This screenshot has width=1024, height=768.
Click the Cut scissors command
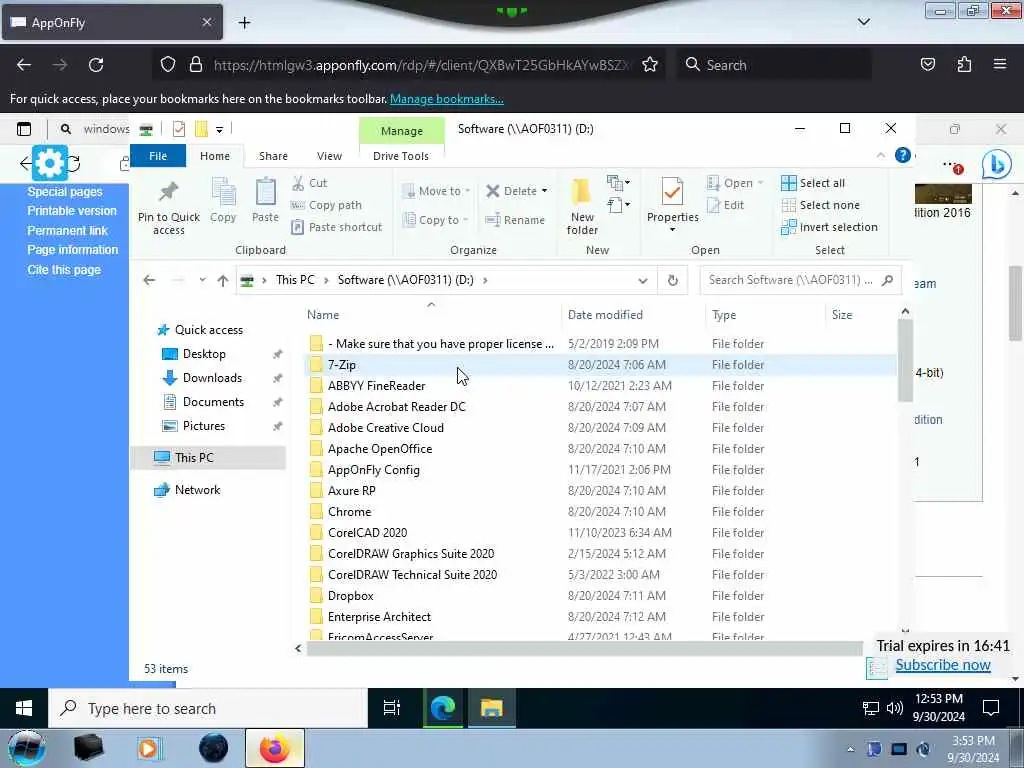310,184
